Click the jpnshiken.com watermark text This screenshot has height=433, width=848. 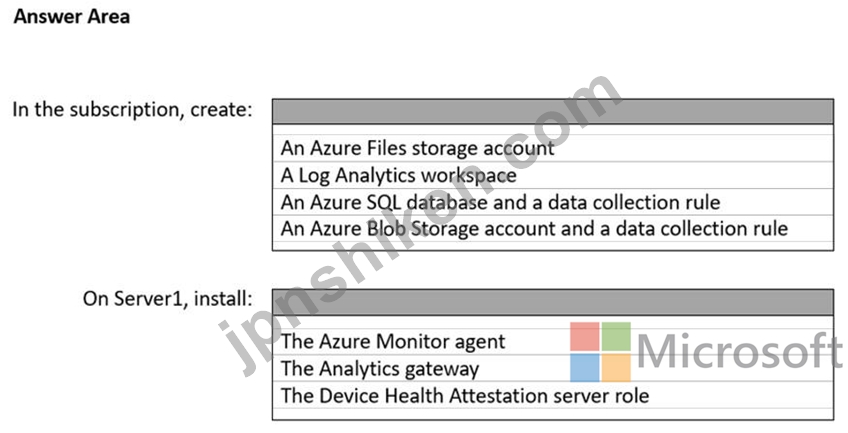420,225
